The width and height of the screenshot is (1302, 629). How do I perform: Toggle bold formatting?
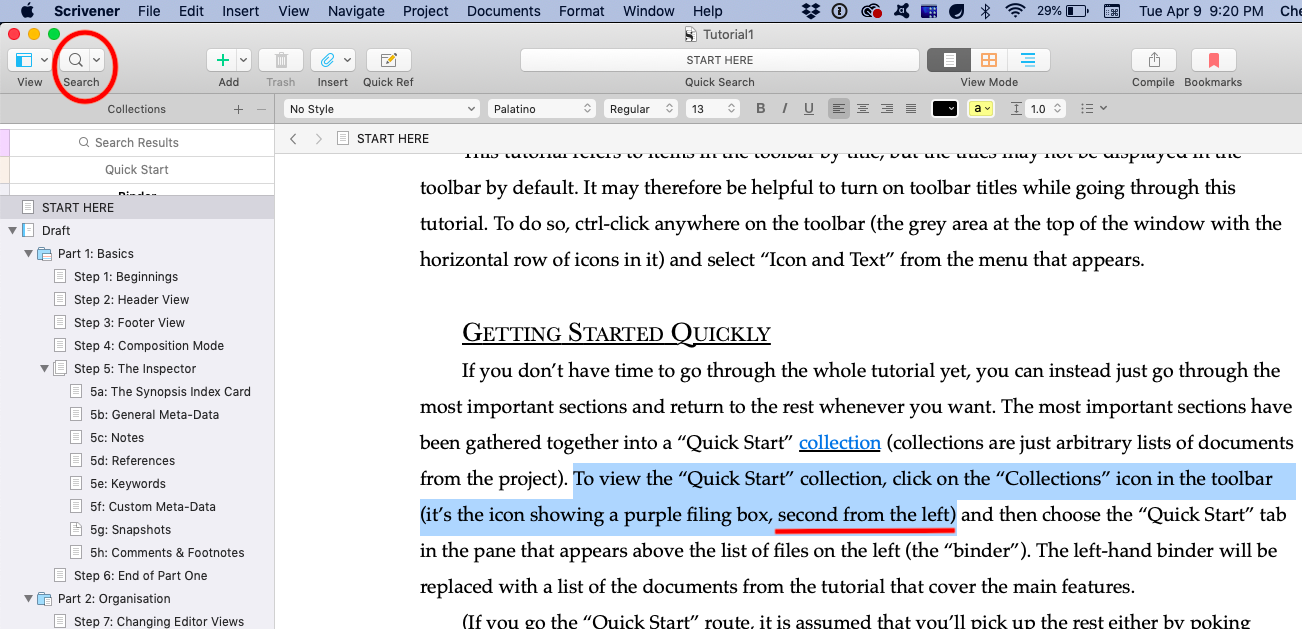click(760, 108)
